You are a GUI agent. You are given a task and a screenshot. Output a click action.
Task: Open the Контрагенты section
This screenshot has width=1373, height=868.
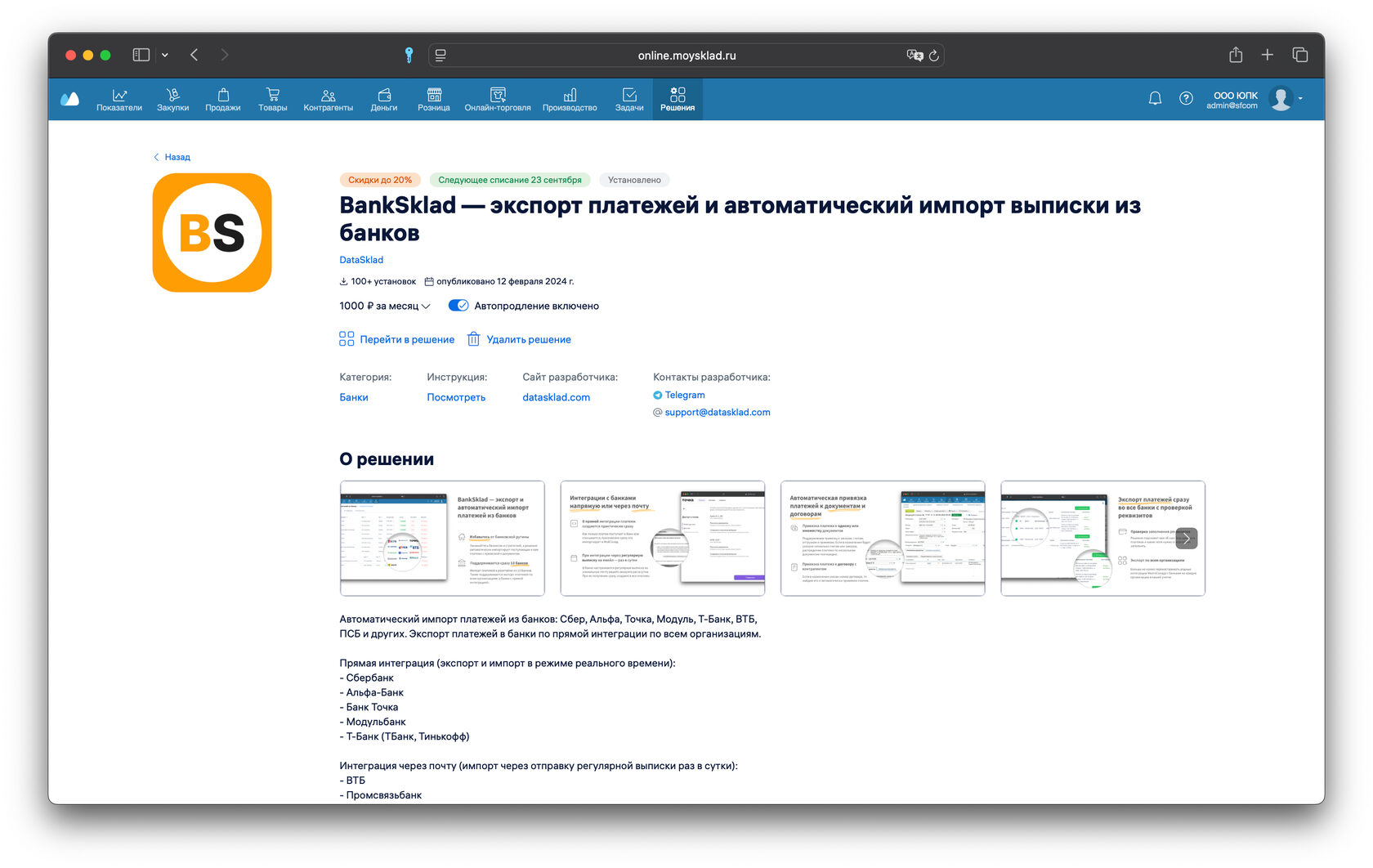click(329, 100)
